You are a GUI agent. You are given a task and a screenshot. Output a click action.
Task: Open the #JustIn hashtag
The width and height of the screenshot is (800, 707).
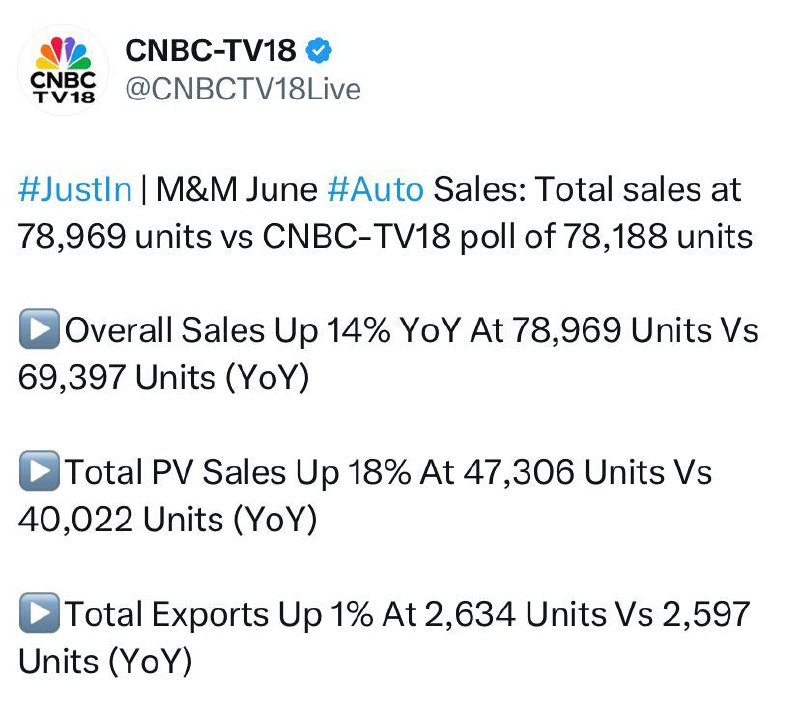pyautogui.click(x=75, y=189)
